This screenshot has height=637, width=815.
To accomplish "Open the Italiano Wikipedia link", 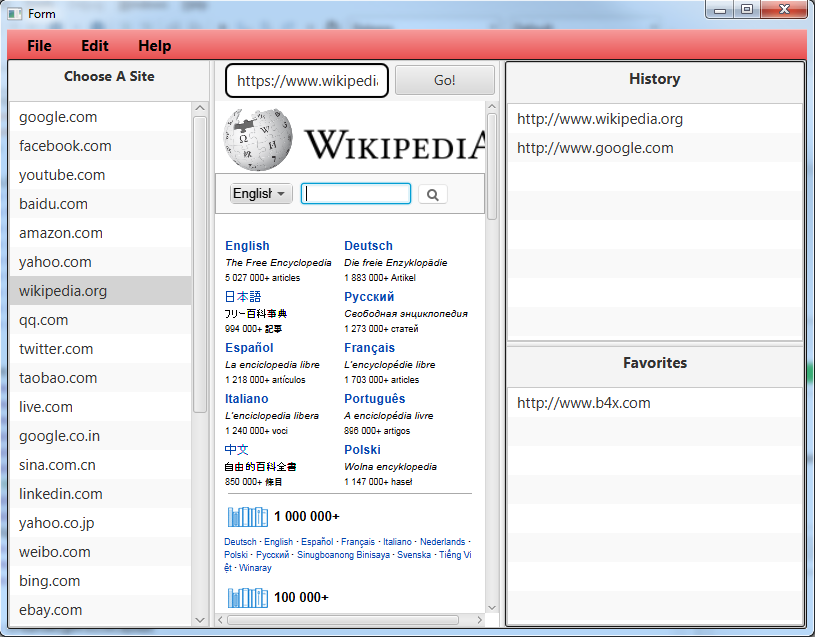I will click(x=246, y=399).
